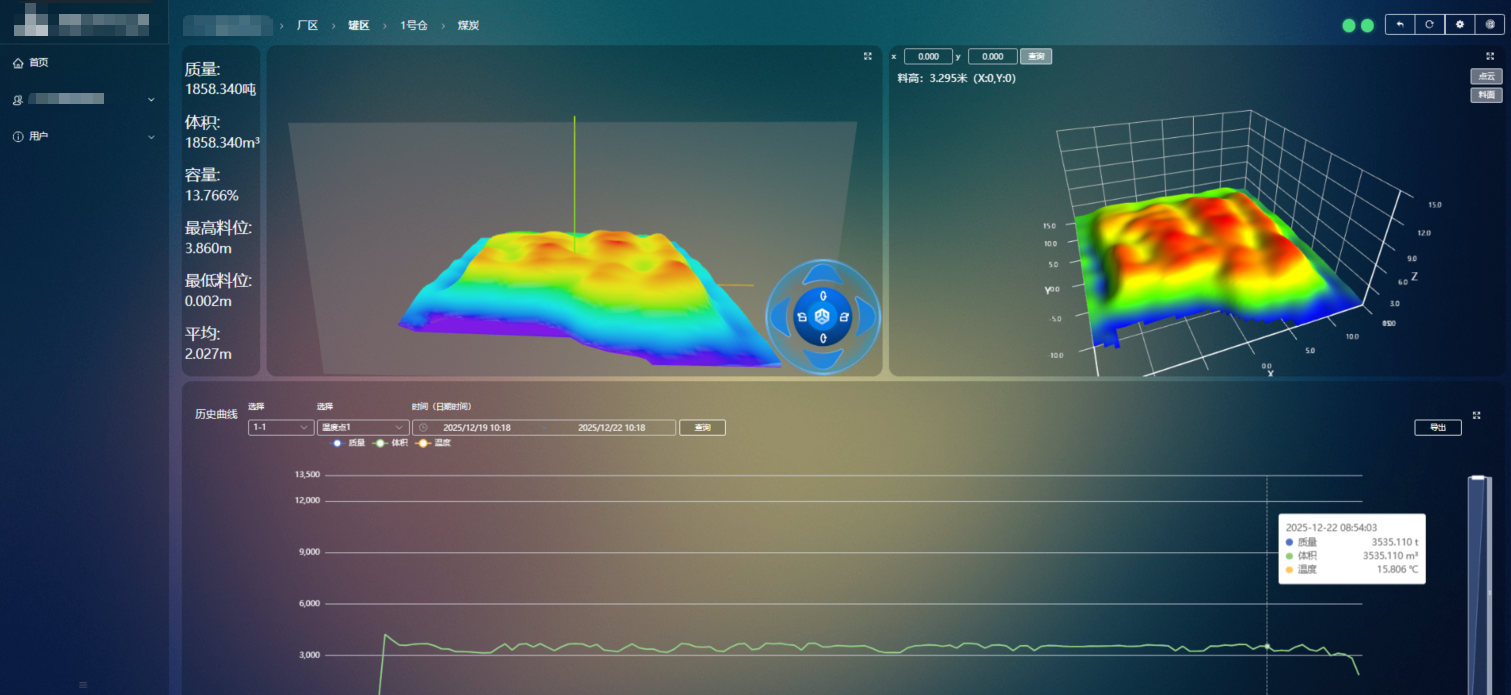This screenshot has height=695, width=1511.
Task: Toggle the 温度 series in chart legend
Action: click(x=433, y=442)
